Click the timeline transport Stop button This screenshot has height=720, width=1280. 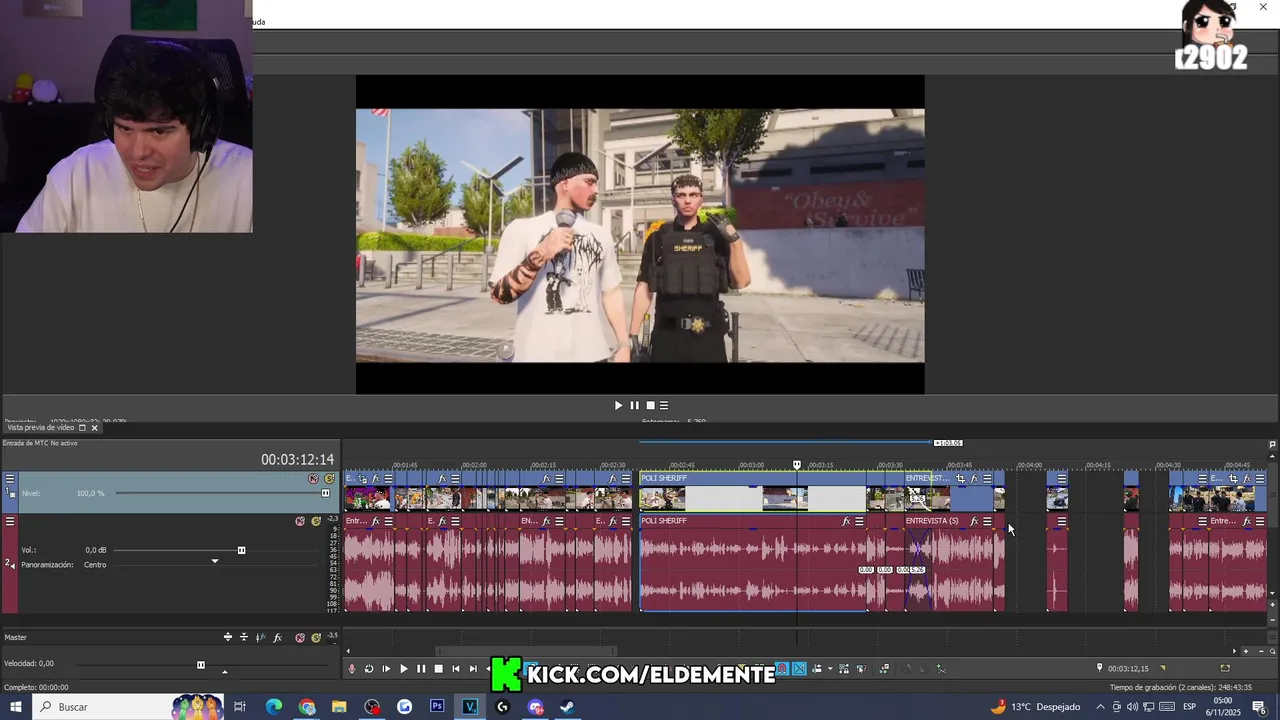click(x=438, y=669)
